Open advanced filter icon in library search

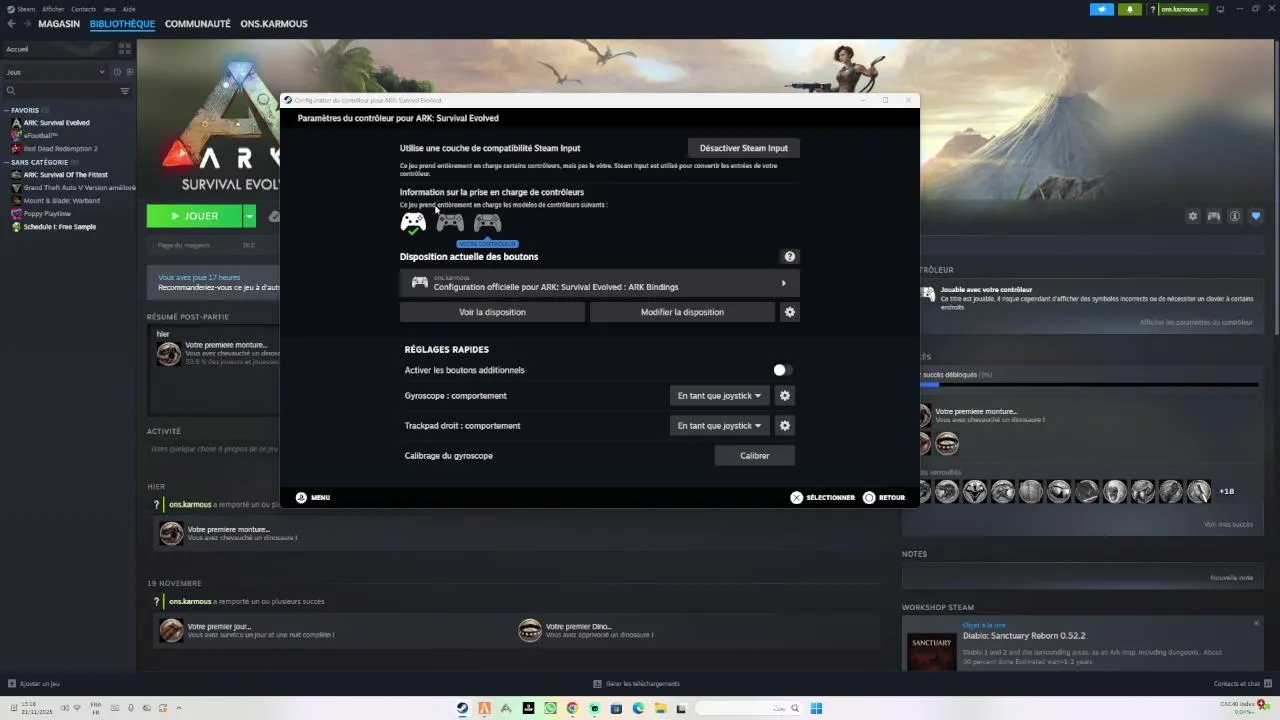[x=125, y=91]
